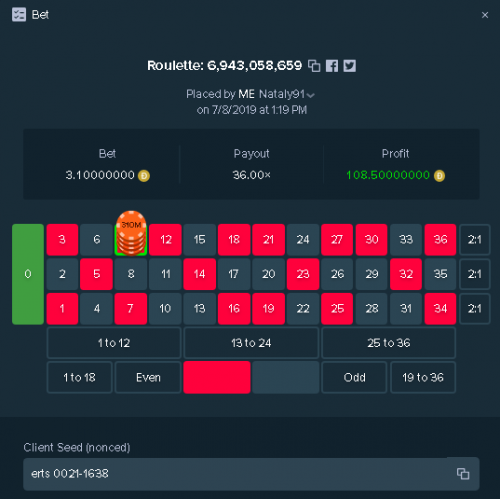
Task: Select red number 36
Action: [440, 240]
